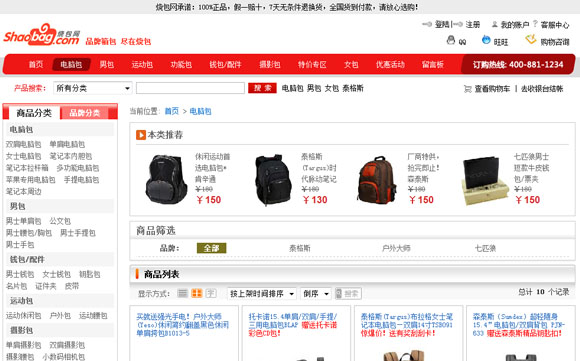Select 钱包/配件 in the red navigation bar

coord(225,64)
